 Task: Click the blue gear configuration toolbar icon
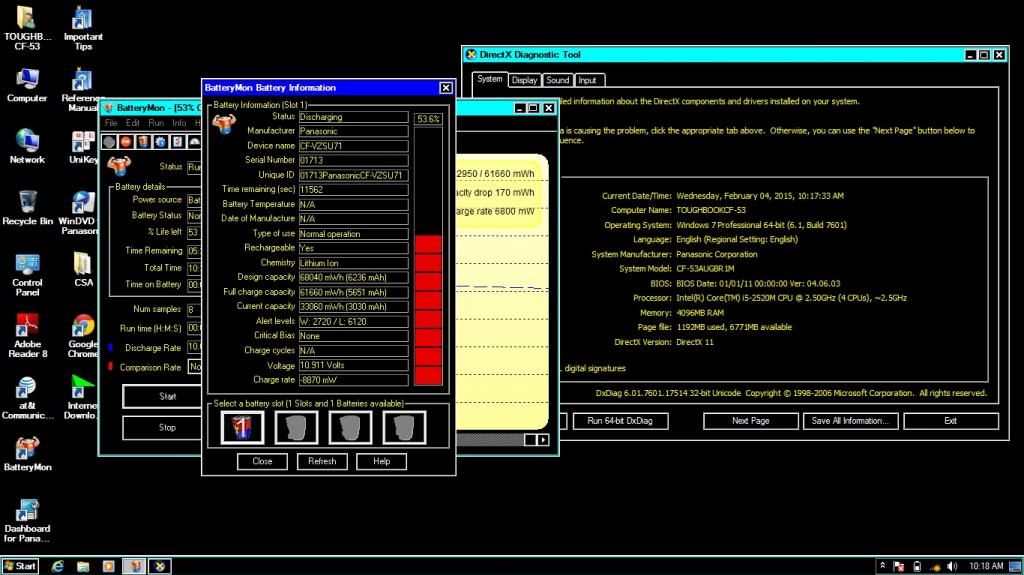point(160,142)
